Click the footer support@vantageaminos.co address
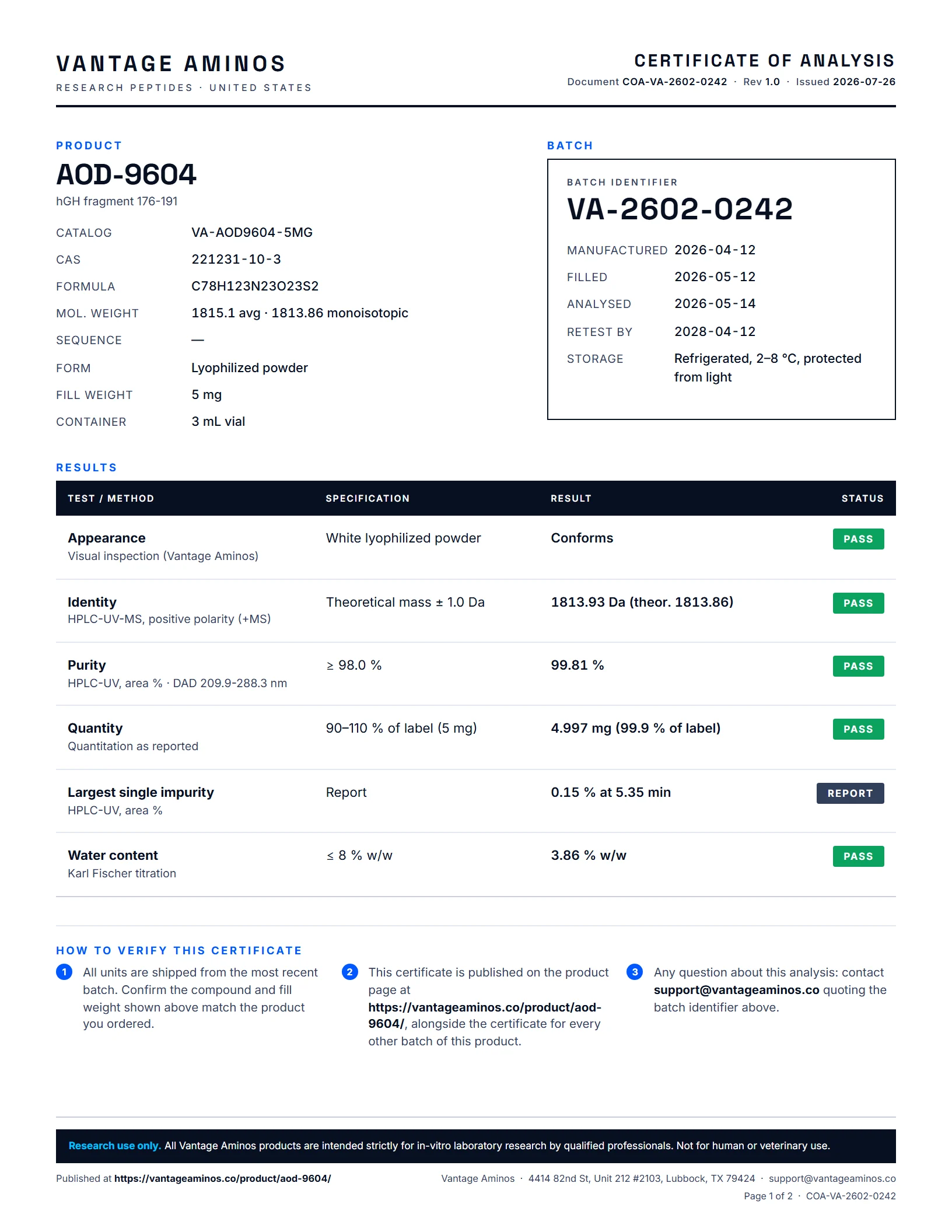The height and width of the screenshot is (1232, 952). pos(832,1178)
